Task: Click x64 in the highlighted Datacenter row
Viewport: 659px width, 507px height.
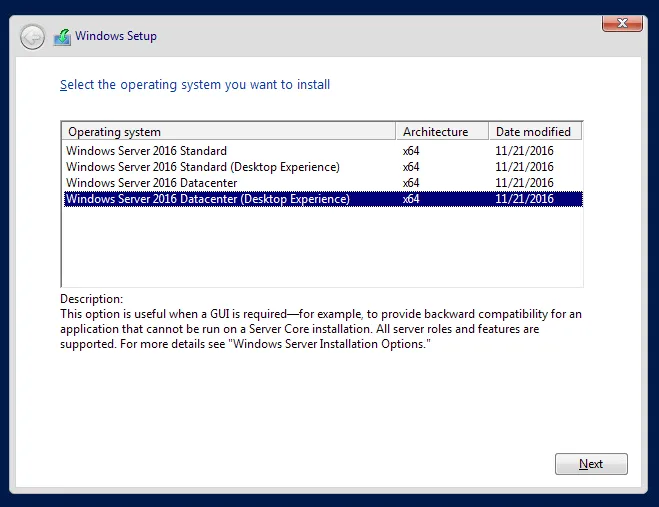Action: [x=411, y=199]
